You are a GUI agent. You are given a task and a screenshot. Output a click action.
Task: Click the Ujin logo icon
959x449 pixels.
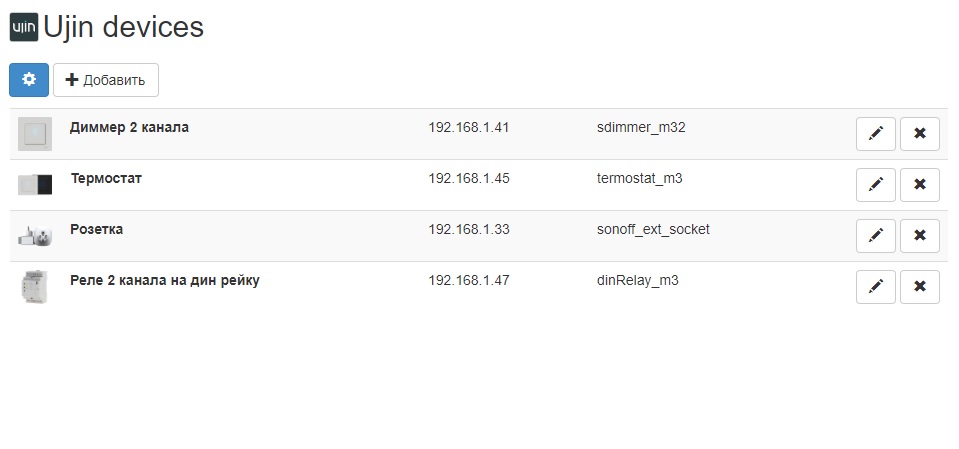[x=24, y=27]
